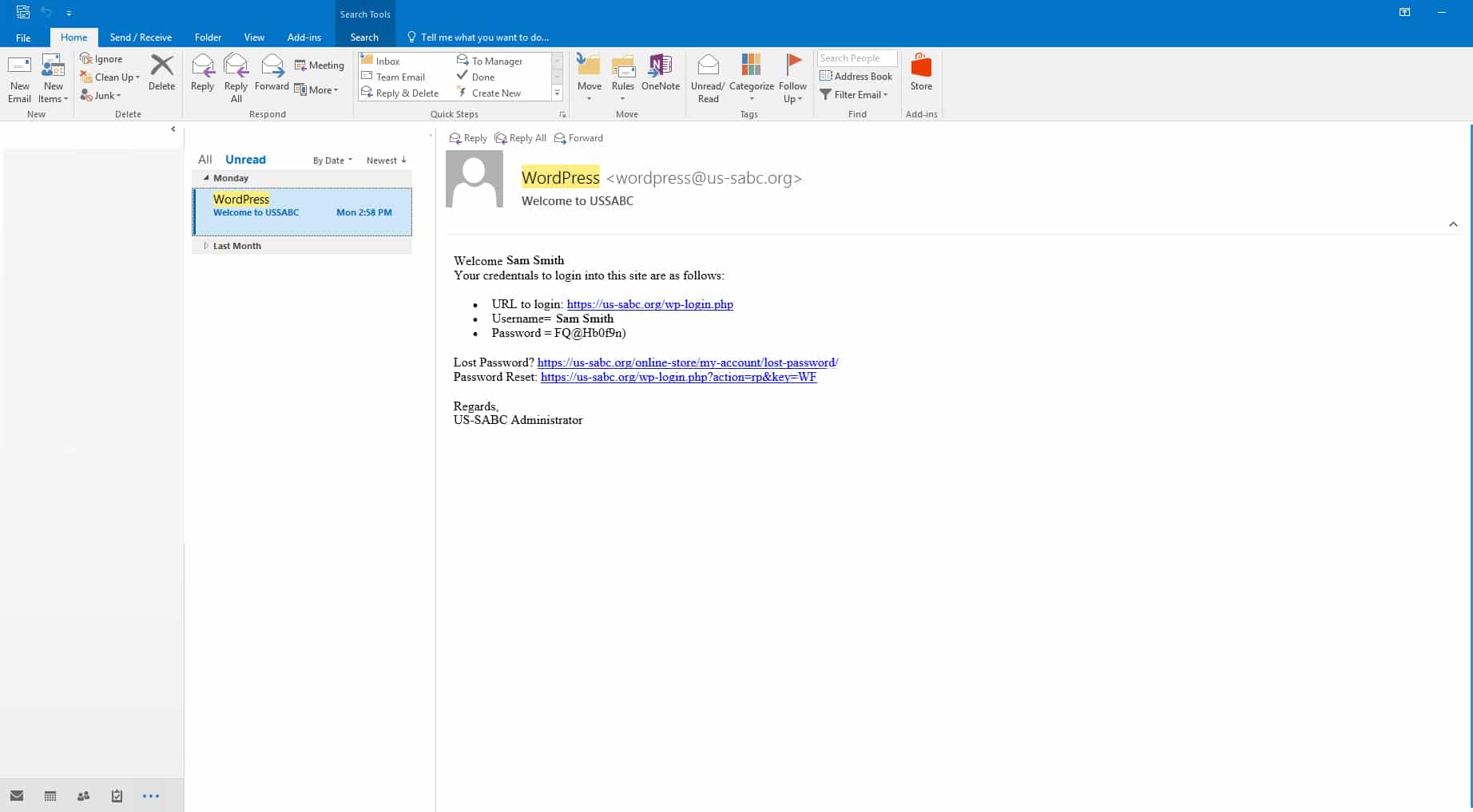Open the By Date sort dropdown
This screenshot has height=812, width=1473.
(332, 160)
